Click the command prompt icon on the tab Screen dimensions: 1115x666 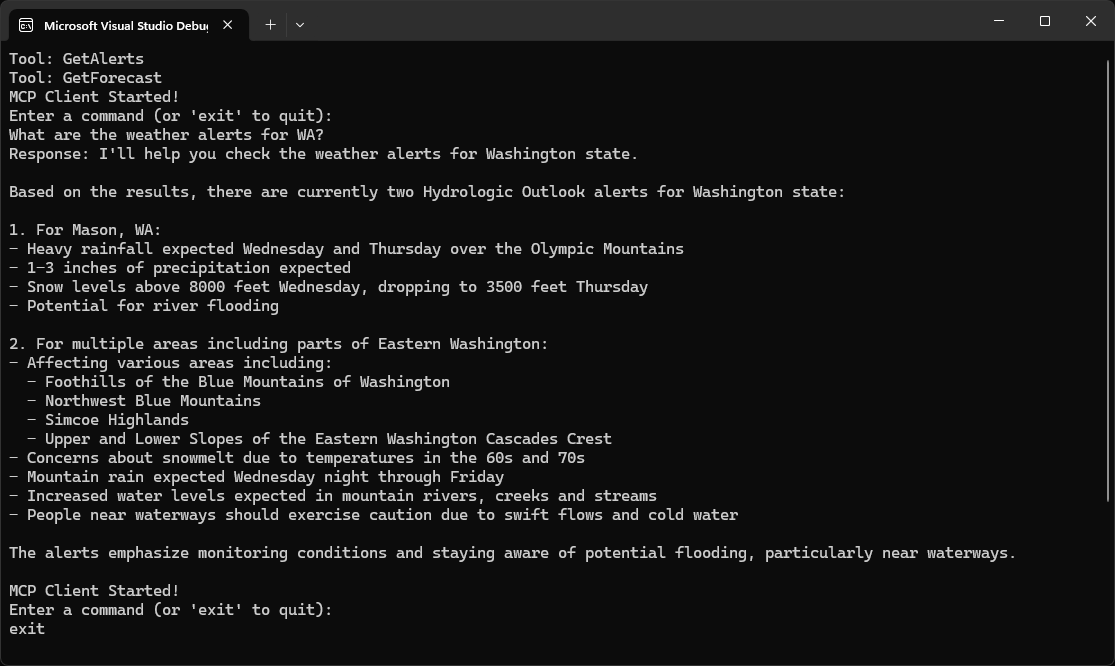(27, 26)
